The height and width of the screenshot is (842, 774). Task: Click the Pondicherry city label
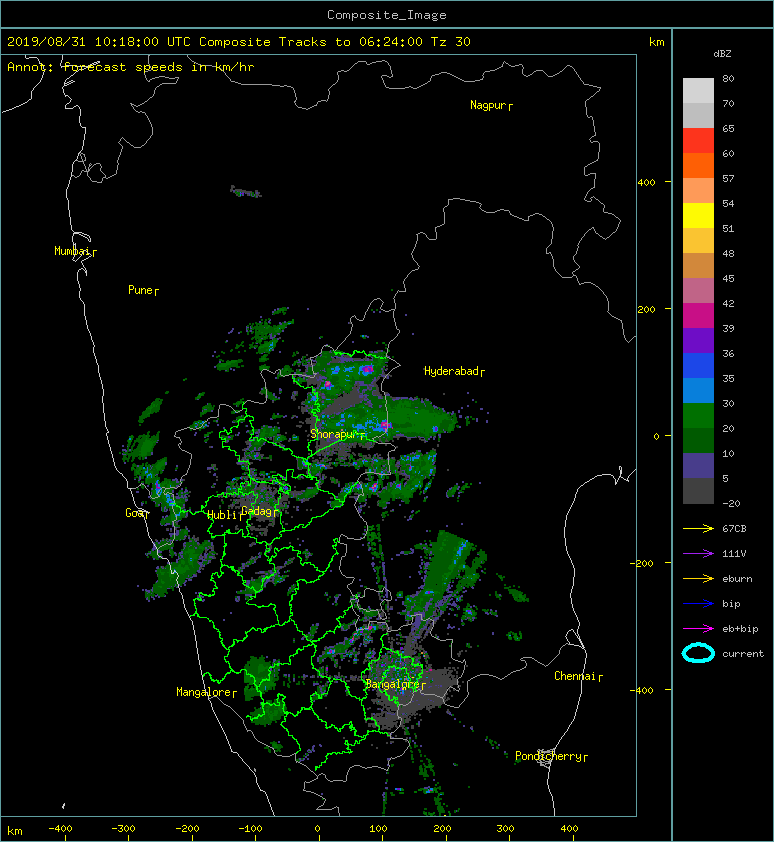(x=551, y=756)
